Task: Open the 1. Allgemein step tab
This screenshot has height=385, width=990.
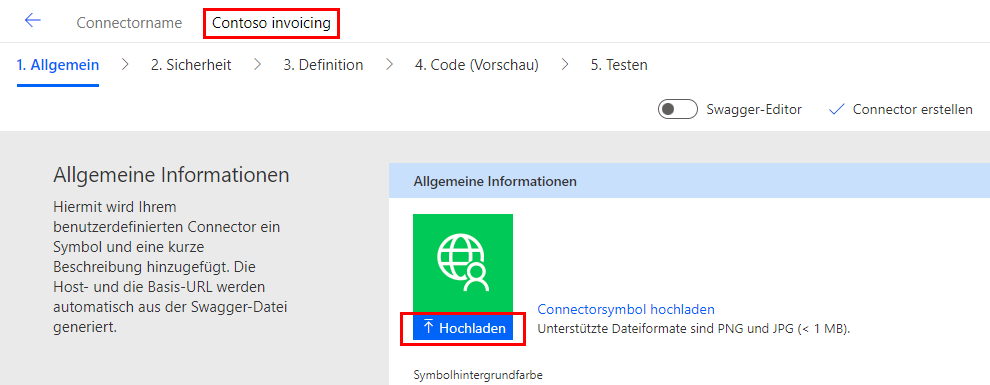Action: tap(58, 64)
